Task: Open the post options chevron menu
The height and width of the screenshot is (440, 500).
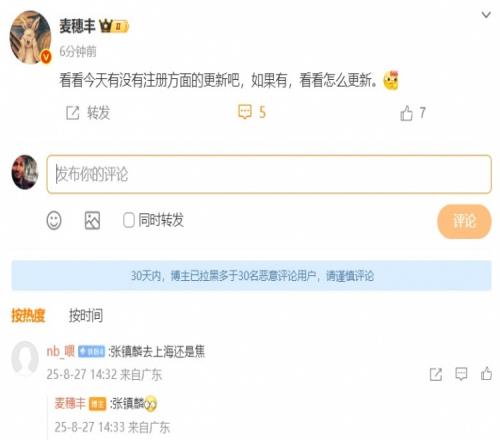Action: coord(486,15)
